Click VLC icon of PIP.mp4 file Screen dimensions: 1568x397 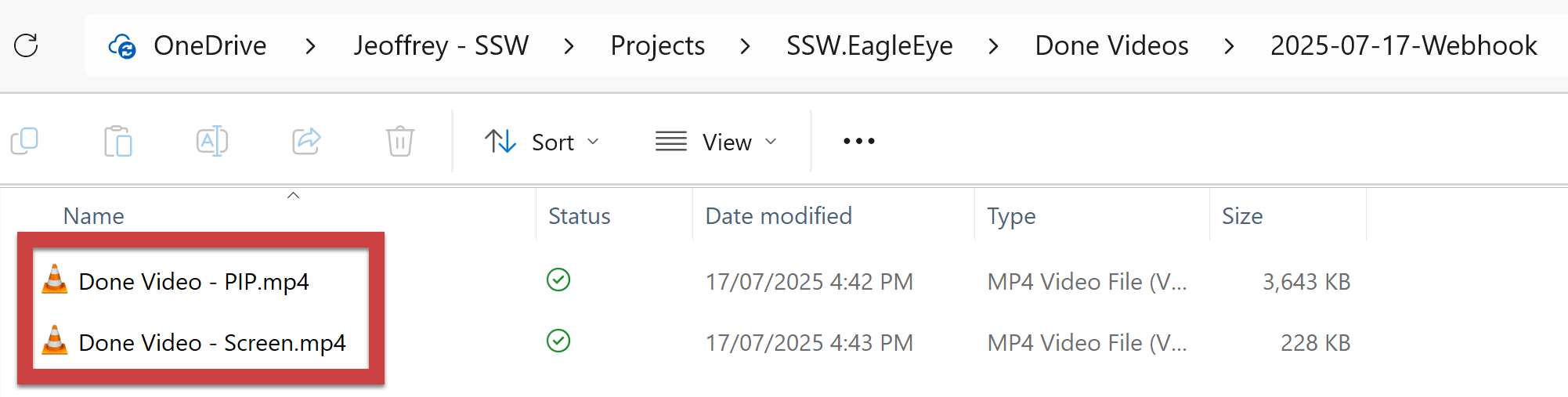tap(55, 280)
